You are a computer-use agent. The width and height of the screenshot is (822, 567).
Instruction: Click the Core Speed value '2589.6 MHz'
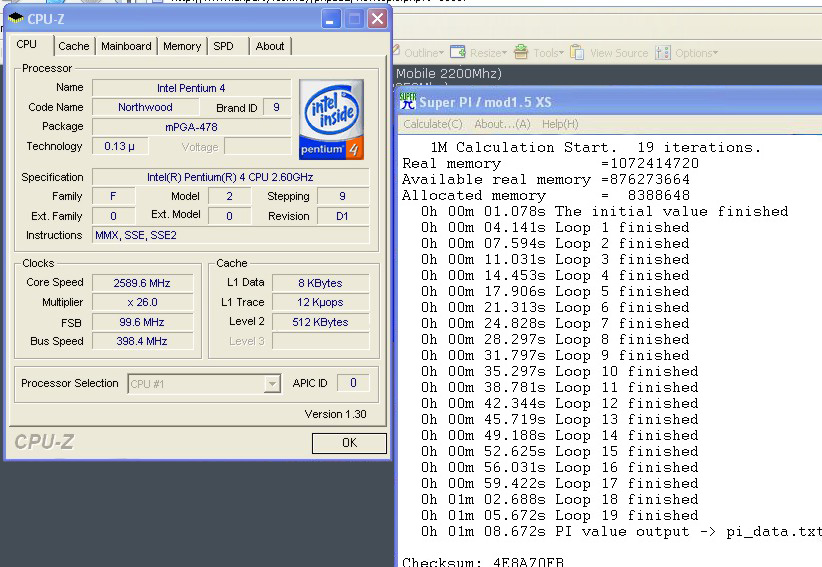click(142, 283)
